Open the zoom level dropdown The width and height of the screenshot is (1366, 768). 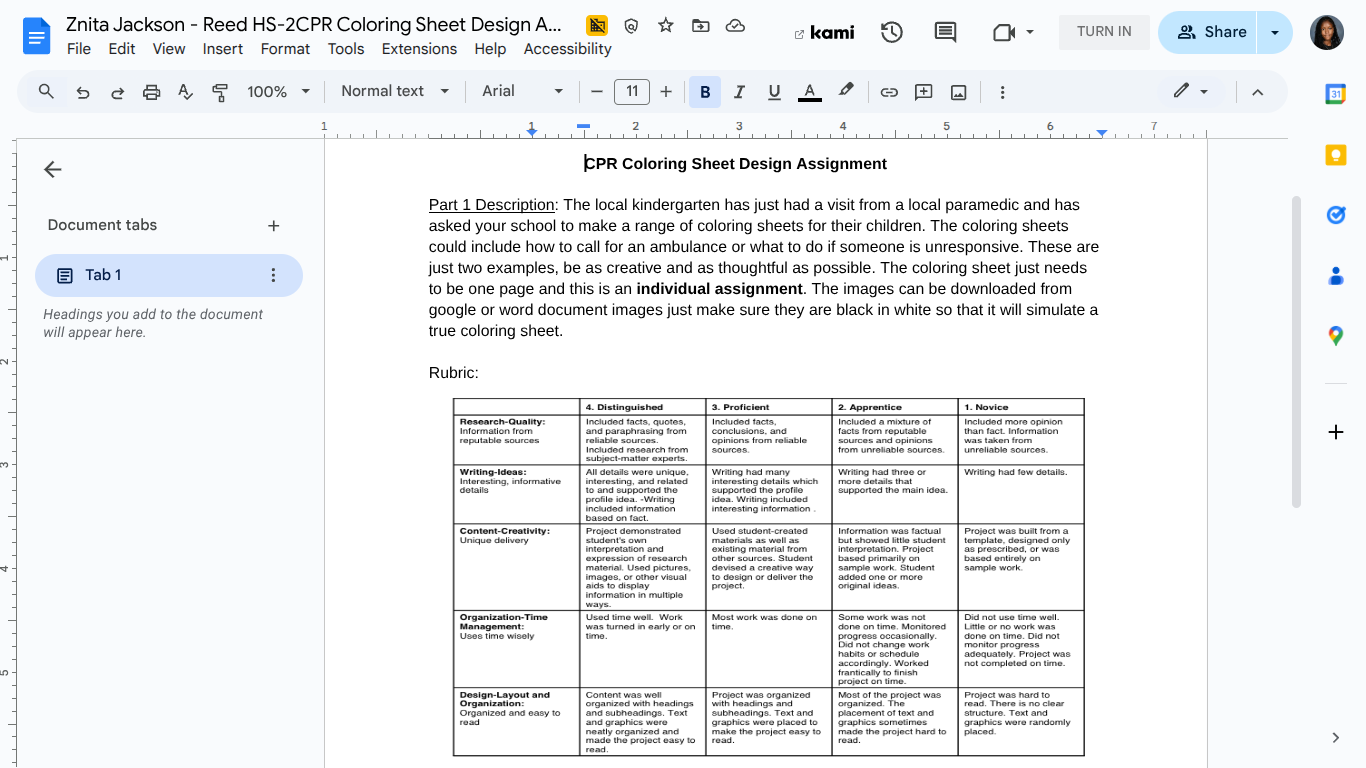point(278,92)
